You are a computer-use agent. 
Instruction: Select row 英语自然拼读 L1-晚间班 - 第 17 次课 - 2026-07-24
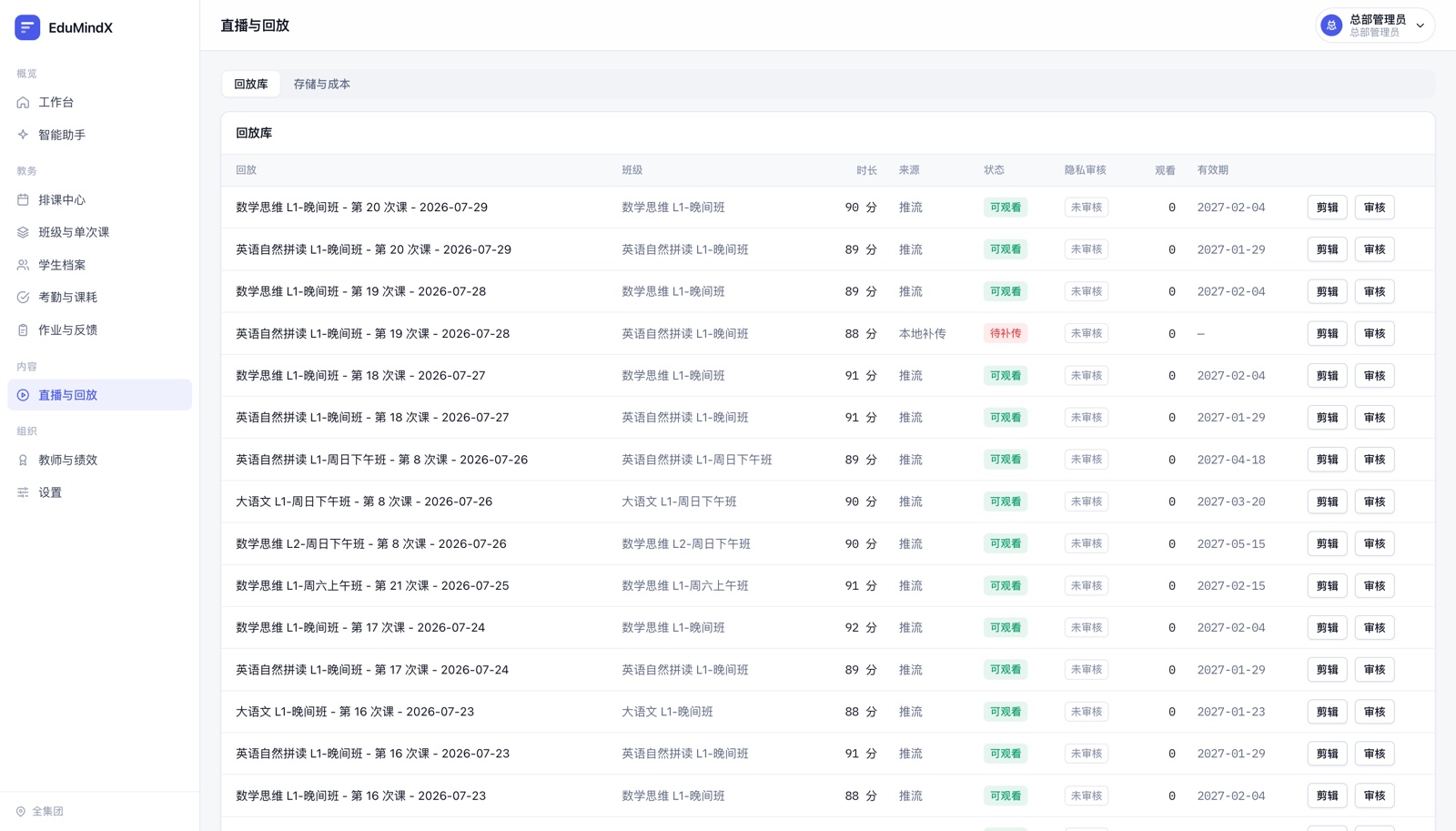click(x=828, y=670)
